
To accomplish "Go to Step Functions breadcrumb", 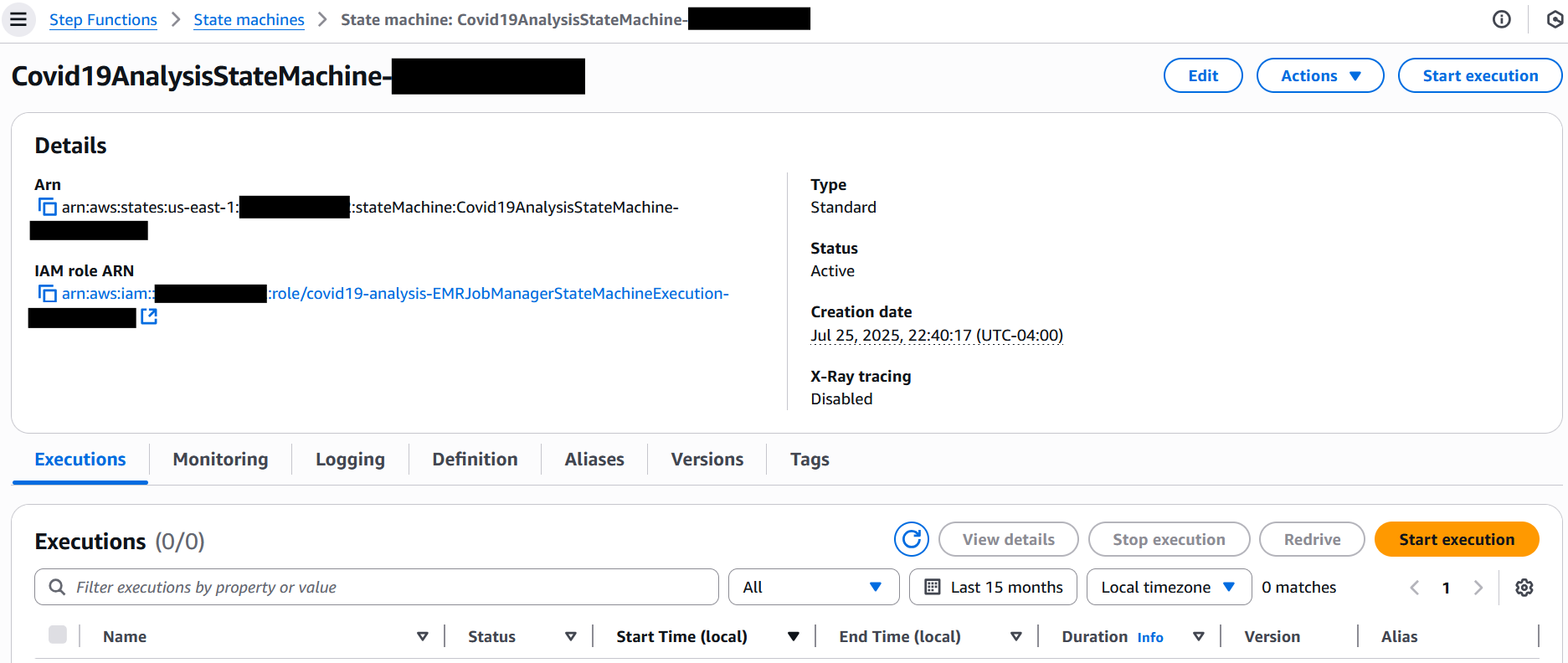I will click(x=103, y=19).
